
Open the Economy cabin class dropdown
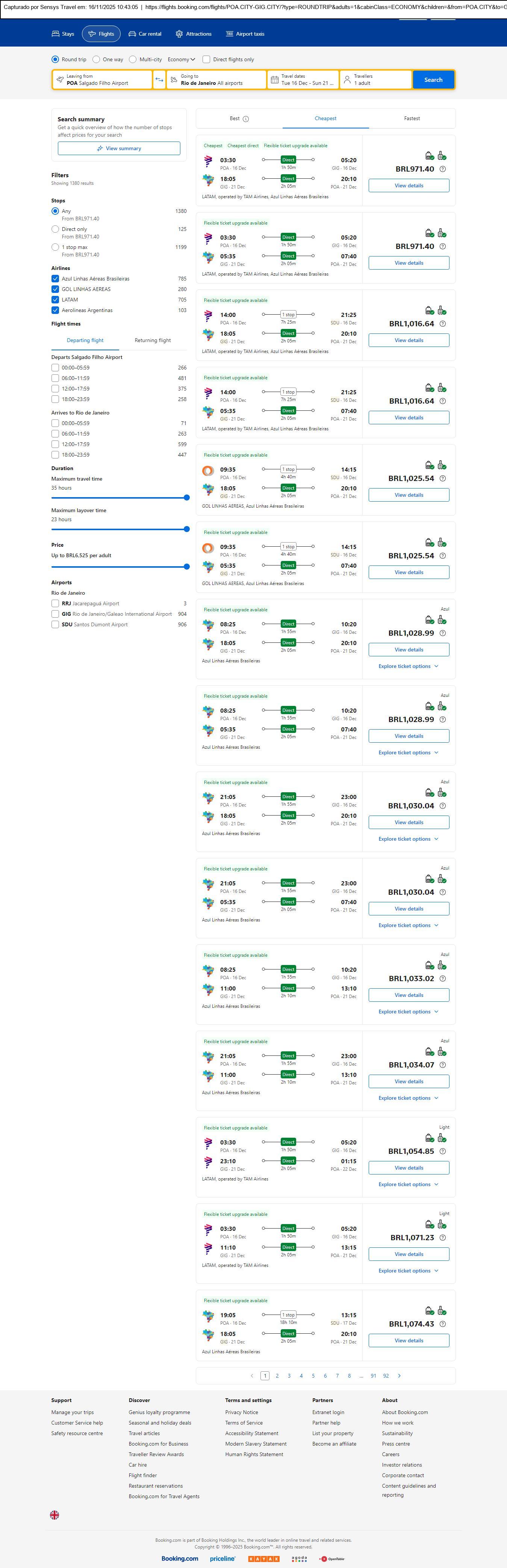[x=182, y=60]
